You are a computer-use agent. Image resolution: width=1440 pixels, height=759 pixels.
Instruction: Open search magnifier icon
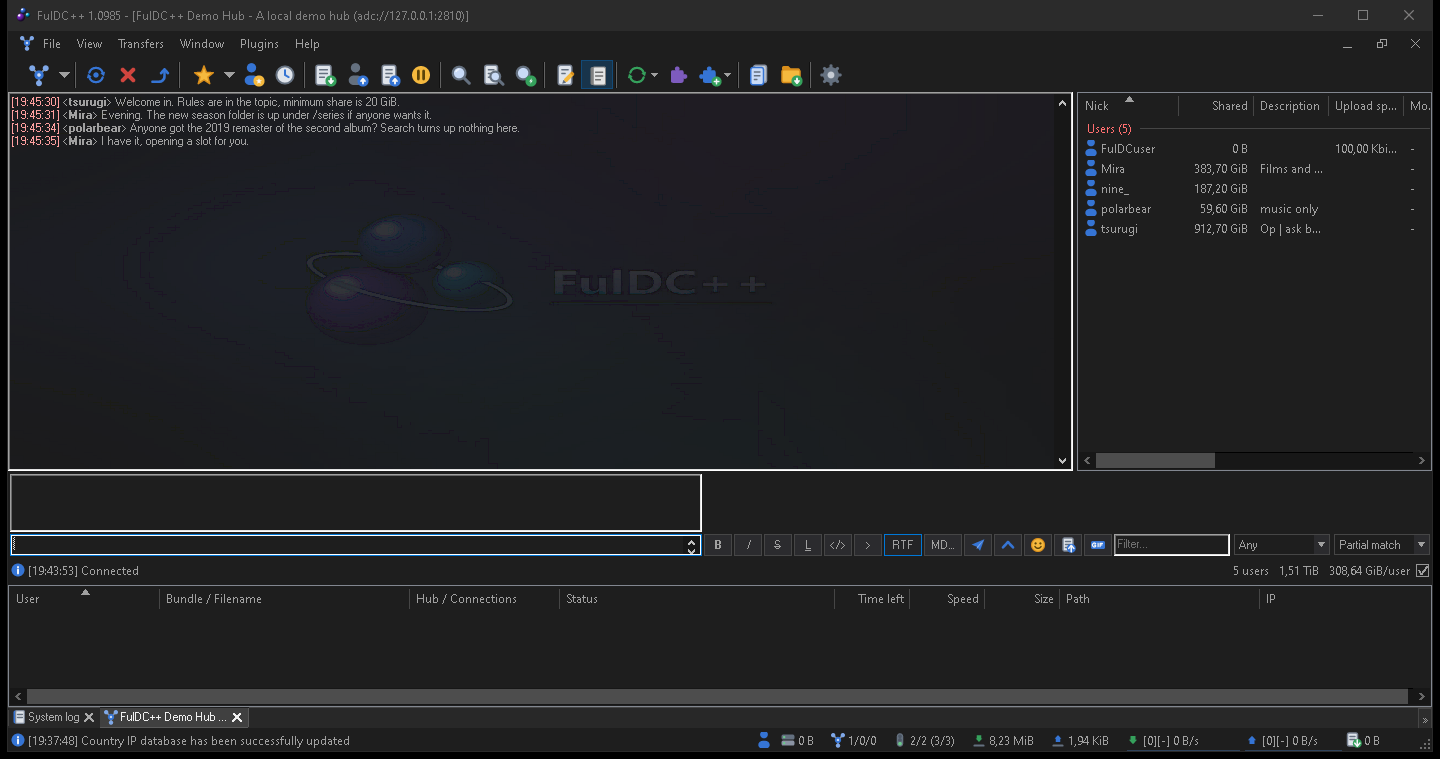(461, 75)
